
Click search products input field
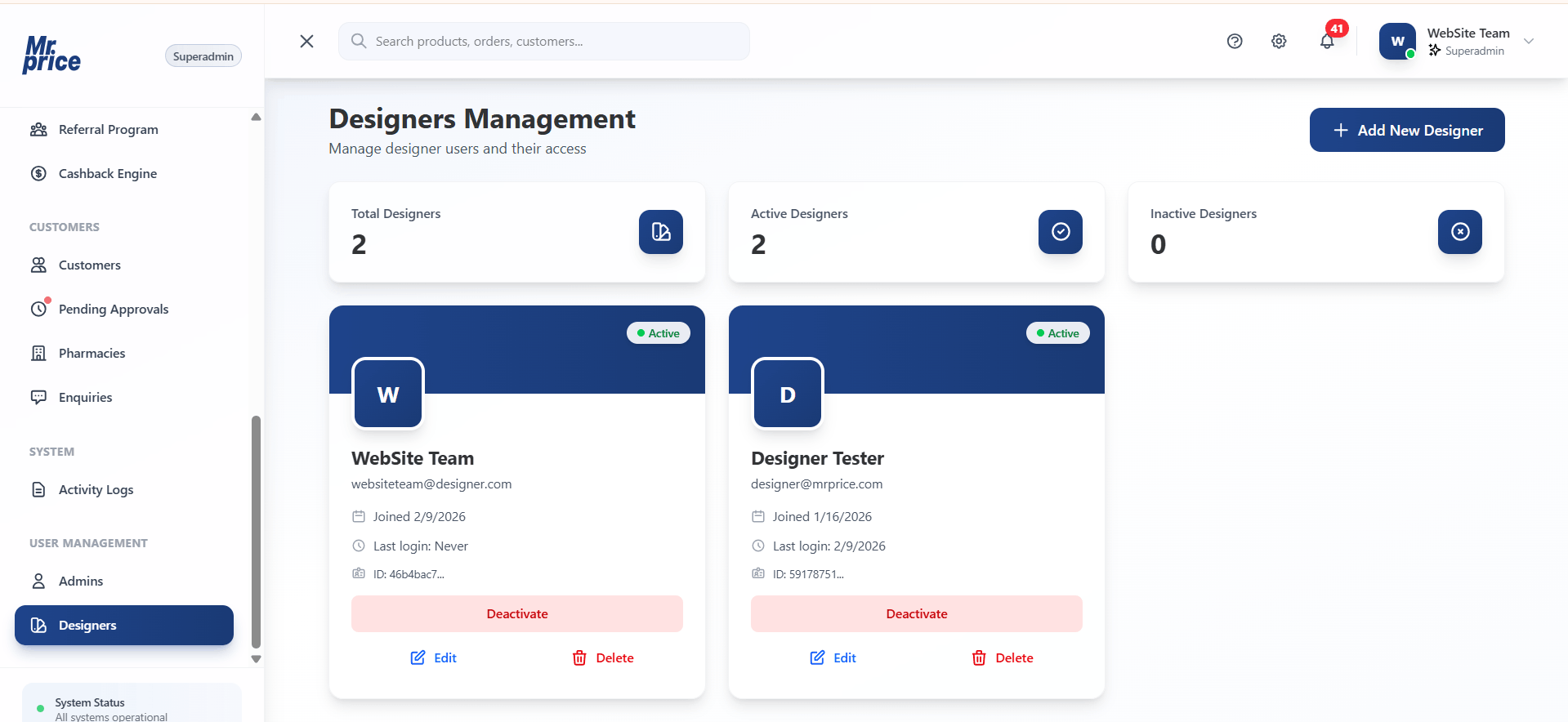point(544,41)
